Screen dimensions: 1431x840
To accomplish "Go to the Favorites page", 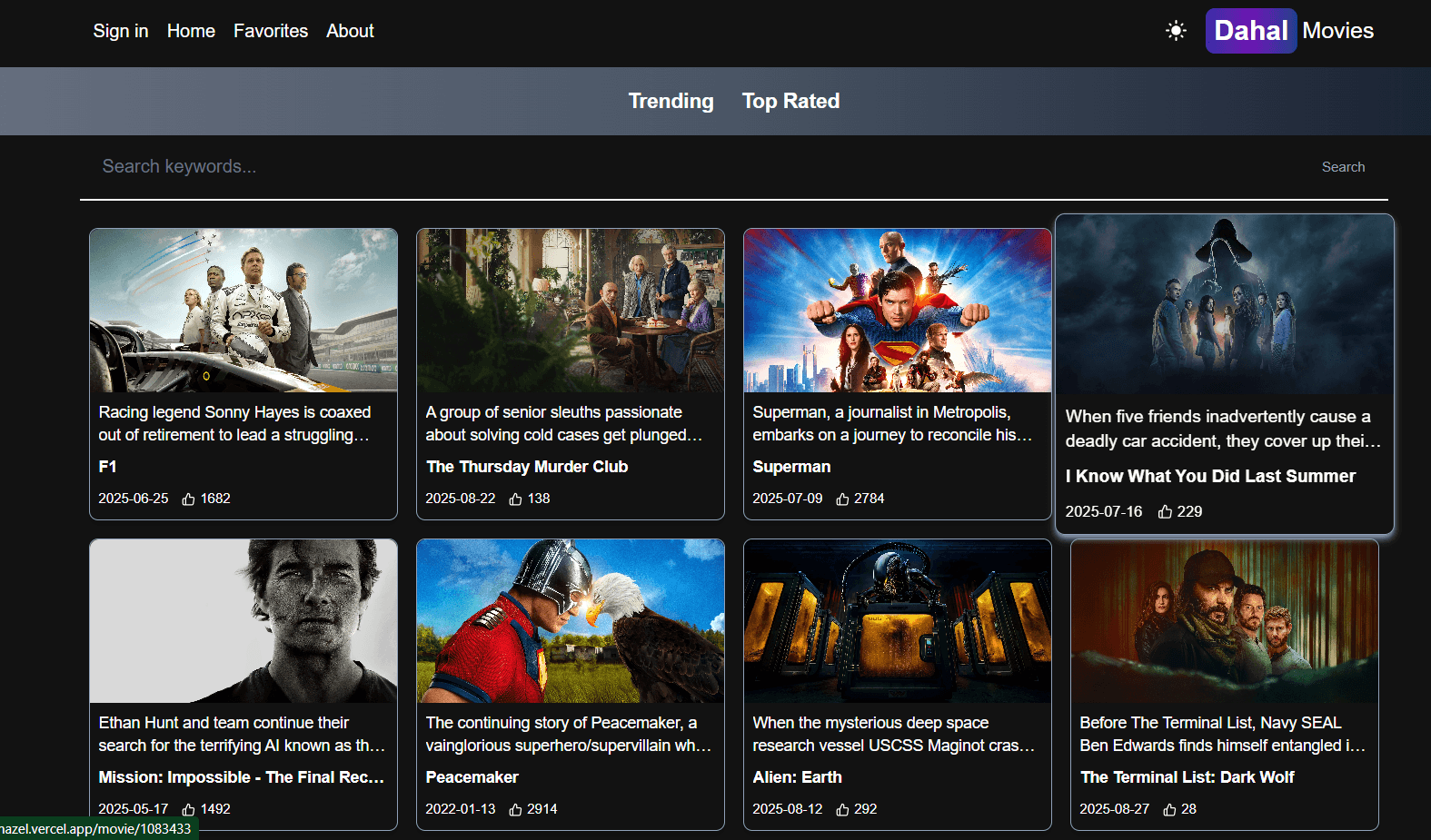I will [271, 31].
